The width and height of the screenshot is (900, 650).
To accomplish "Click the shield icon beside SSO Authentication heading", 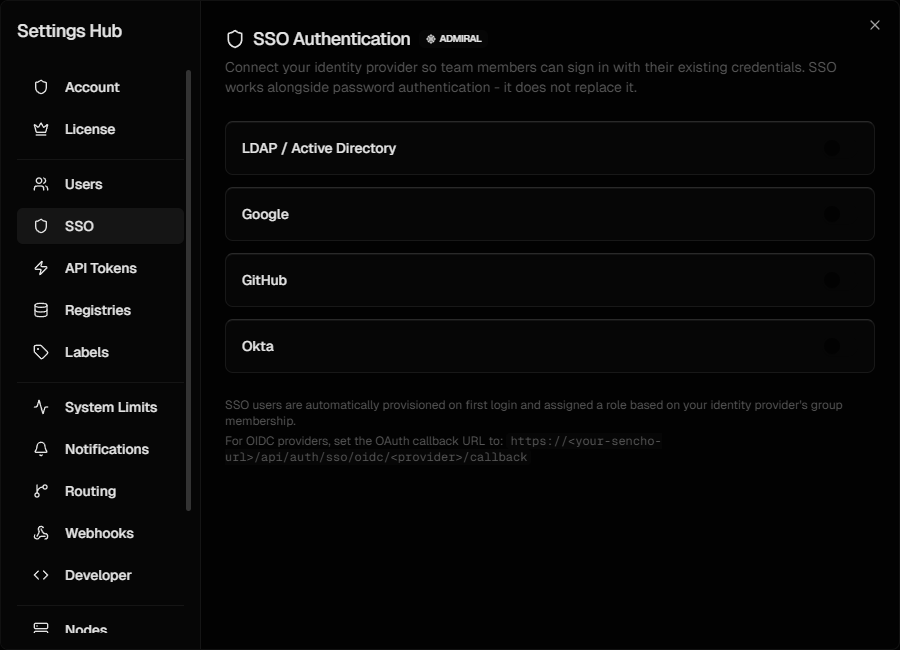I will (235, 39).
